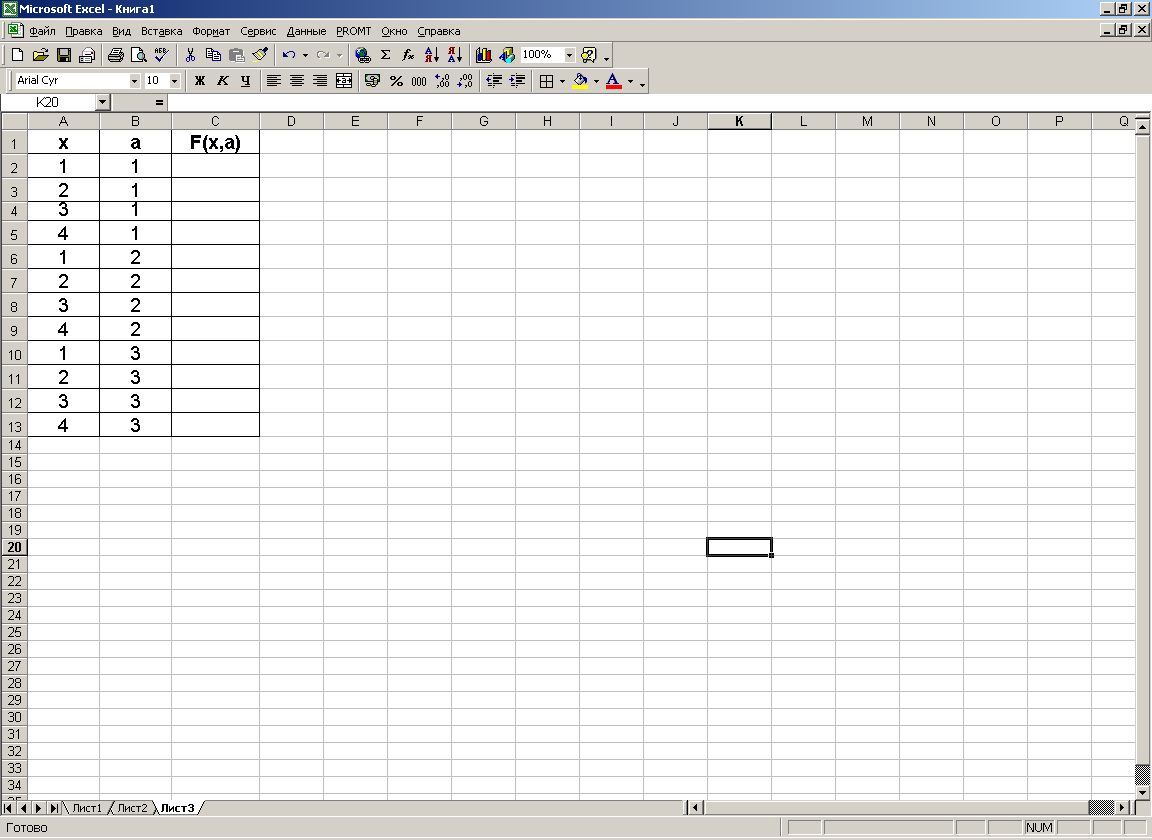Image resolution: width=1152 pixels, height=840 pixels.
Task: Open the Arial Cyr font name dropdown
Action: coord(134,81)
